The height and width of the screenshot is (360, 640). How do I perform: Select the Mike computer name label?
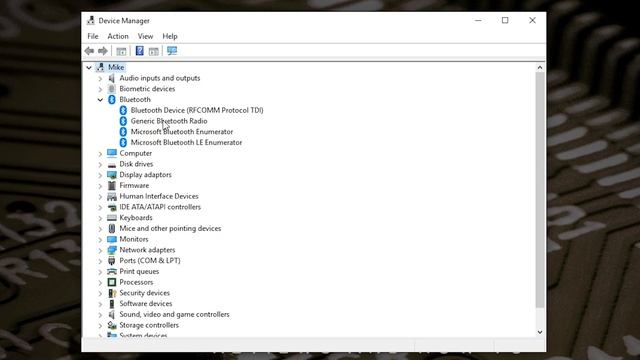(x=116, y=67)
